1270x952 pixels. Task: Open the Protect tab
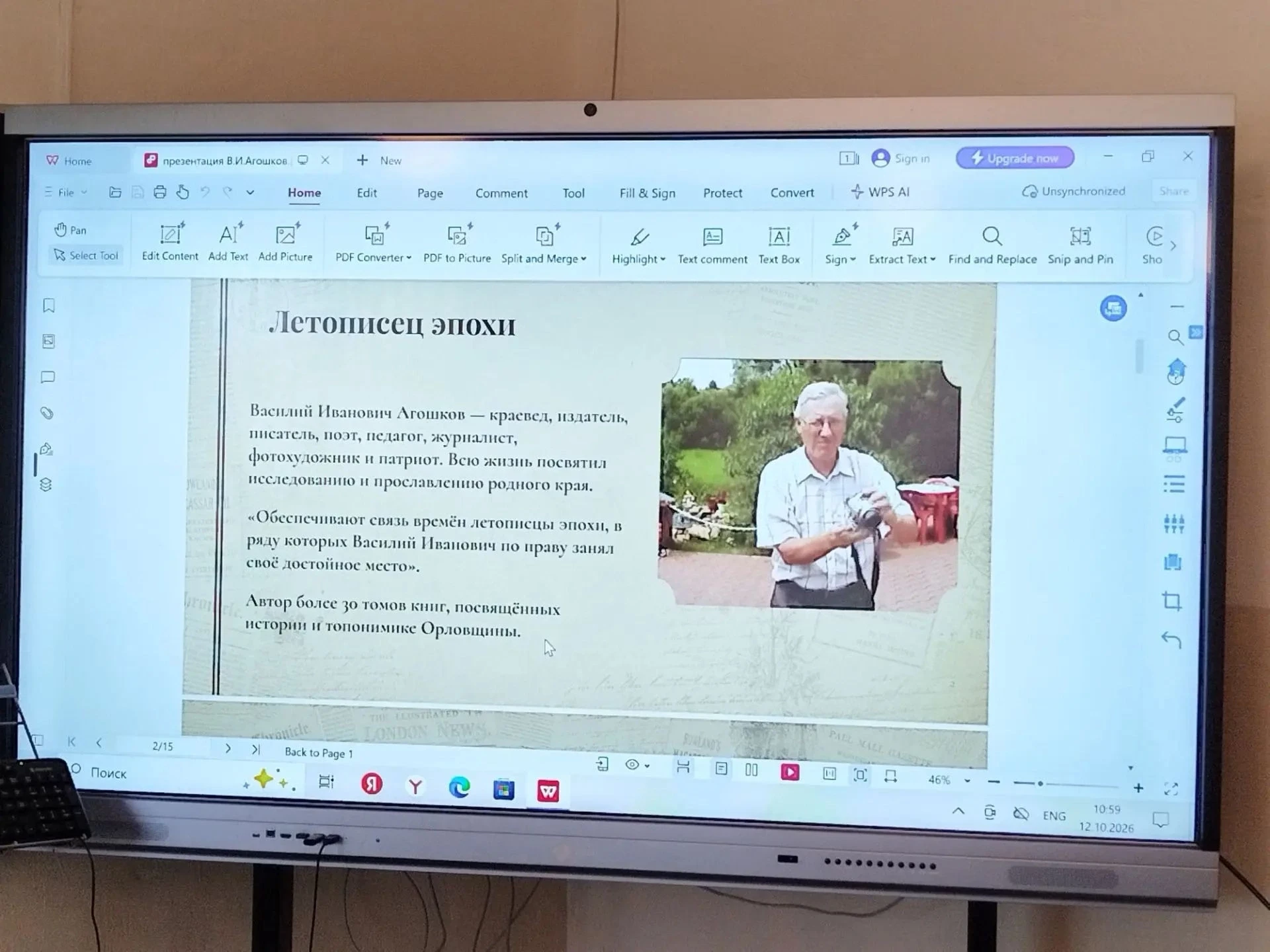[x=722, y=193]
